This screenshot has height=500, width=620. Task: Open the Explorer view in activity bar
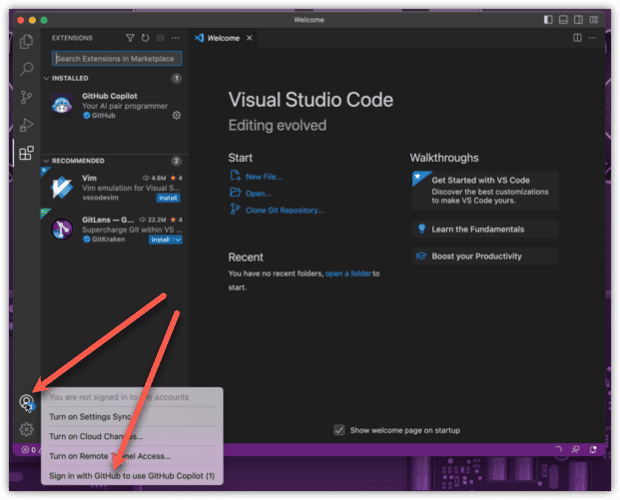pyautogui.click(x=26, y=42)
